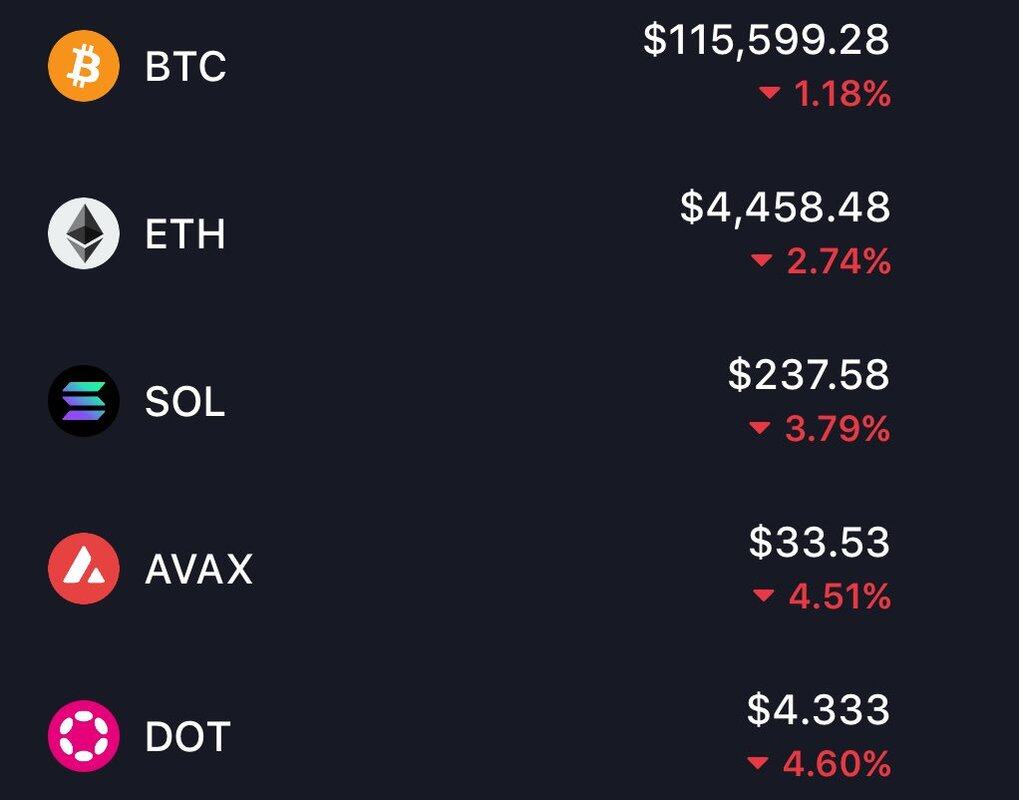Tap the Ethereum diamond logo icon
1019x800 pixels.
pyautogui.click(x=84, y=233)
